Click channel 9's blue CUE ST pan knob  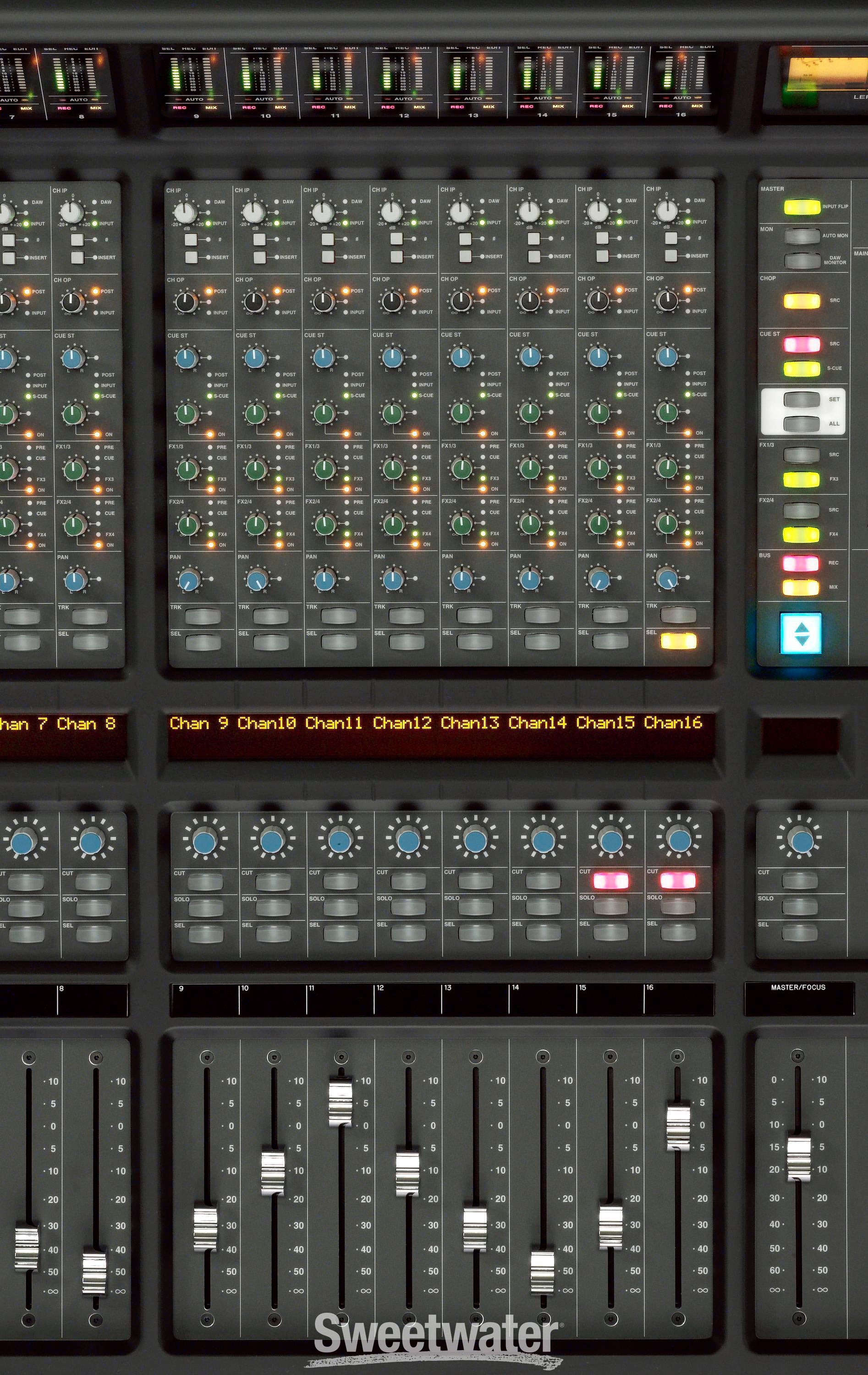(x=187, y=358)
